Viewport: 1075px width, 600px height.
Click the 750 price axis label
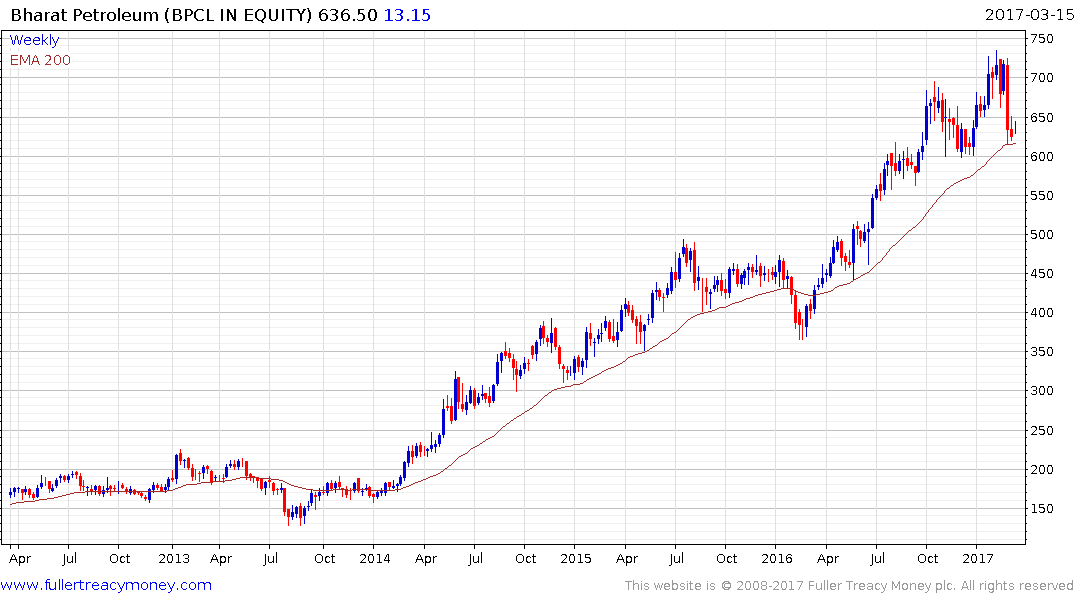point(1042,39)
